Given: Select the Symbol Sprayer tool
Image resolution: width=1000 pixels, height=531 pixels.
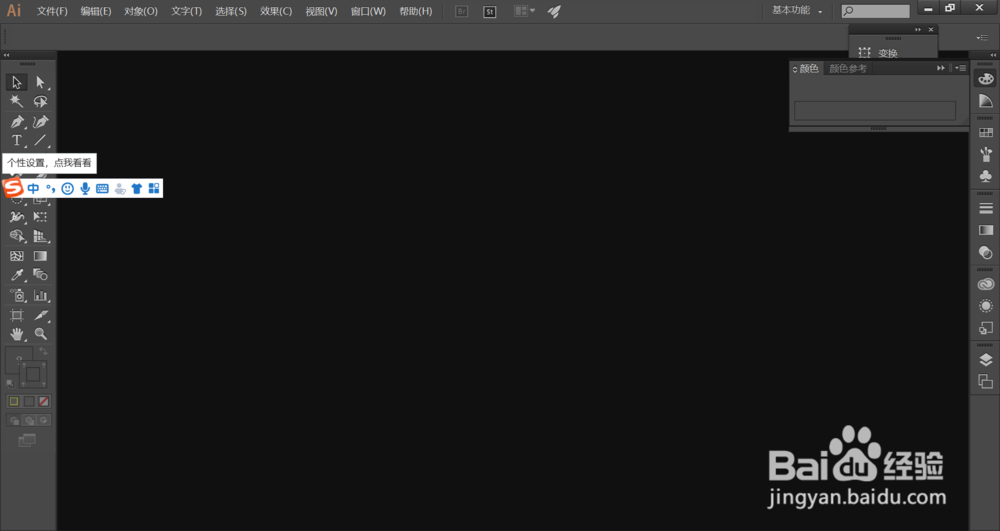Looking at the screenshot, I should pos(17,295).
